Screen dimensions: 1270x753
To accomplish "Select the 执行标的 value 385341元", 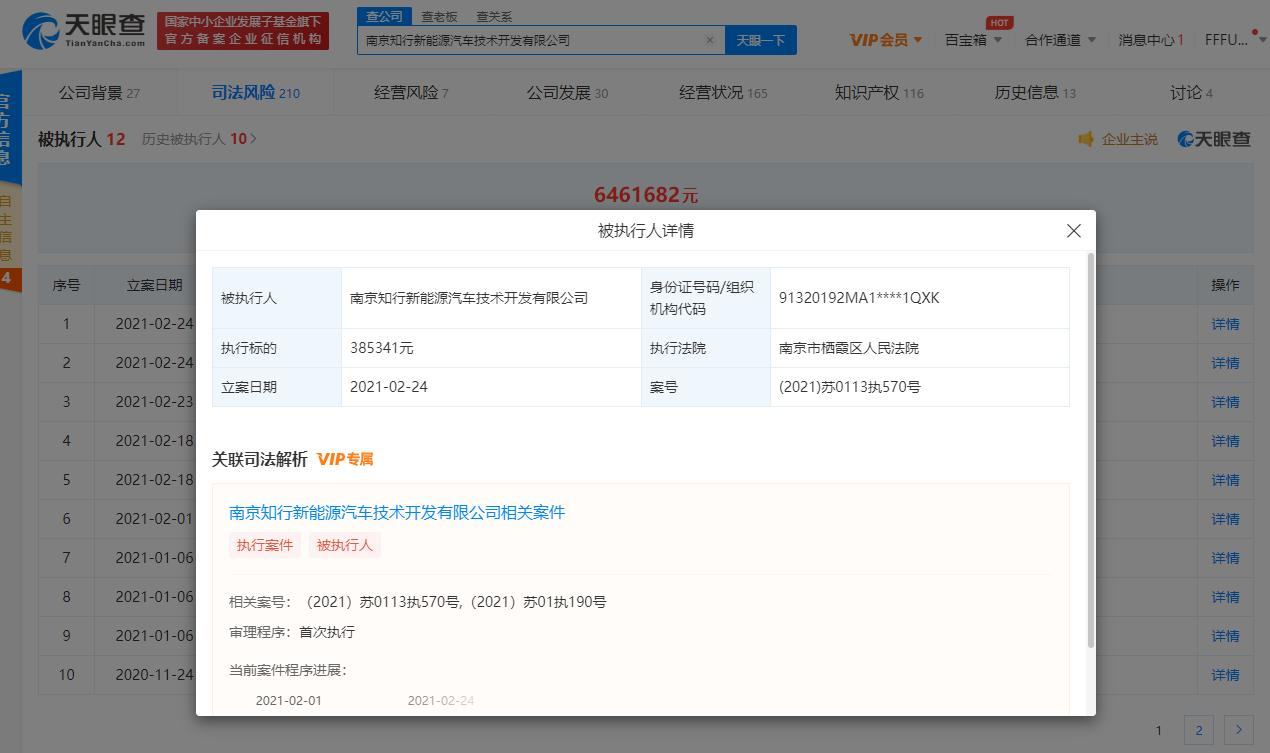I will pyautogui.click(x=382, y=348).
